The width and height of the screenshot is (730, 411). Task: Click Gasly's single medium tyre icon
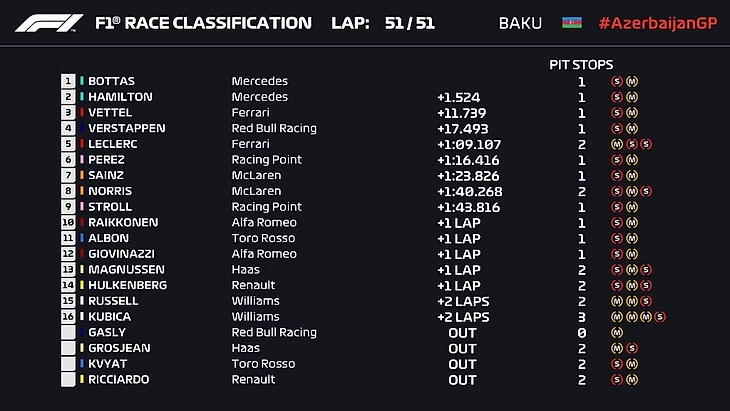[617, 332]
